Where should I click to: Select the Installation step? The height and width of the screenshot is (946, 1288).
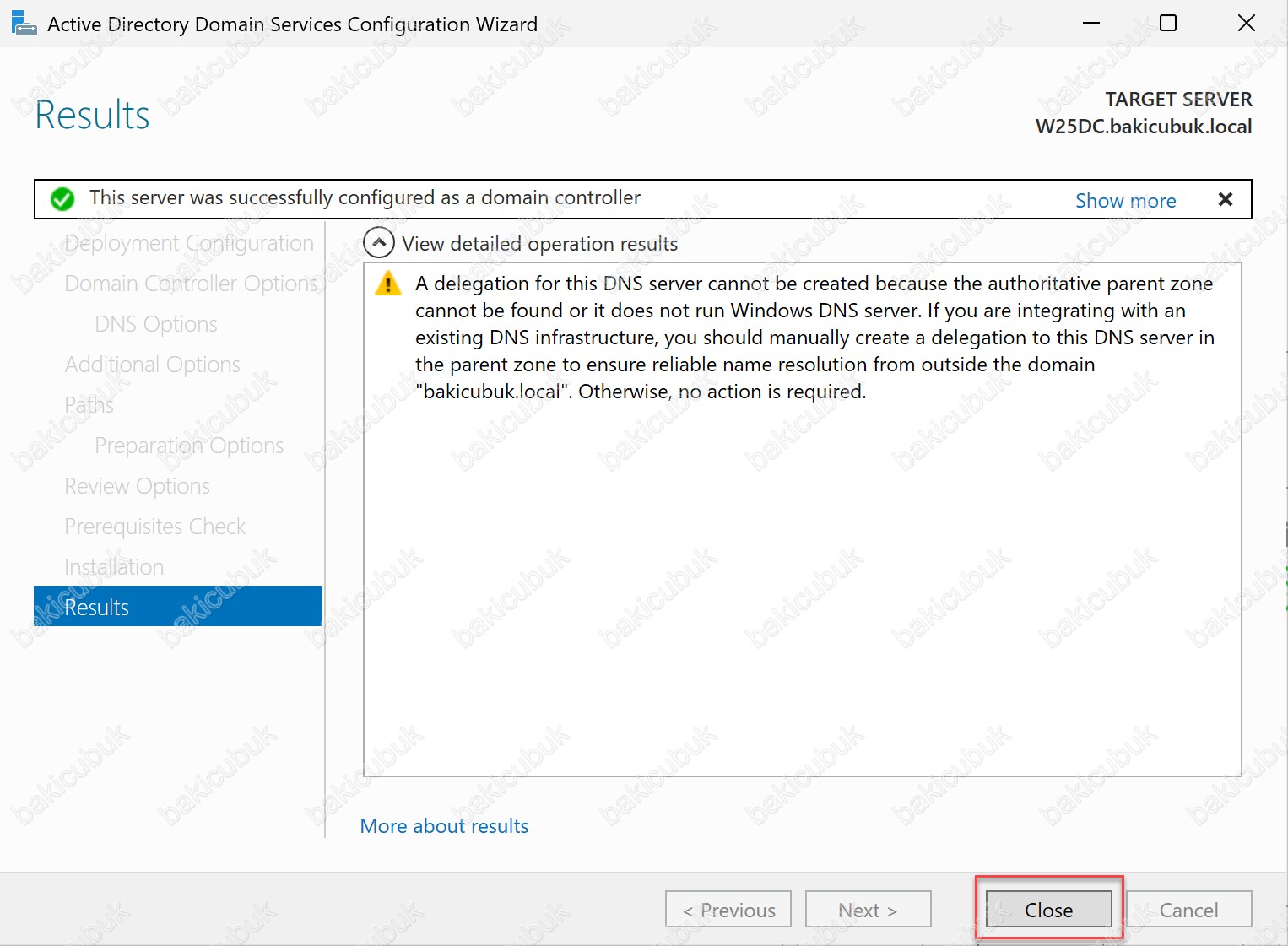114,567
